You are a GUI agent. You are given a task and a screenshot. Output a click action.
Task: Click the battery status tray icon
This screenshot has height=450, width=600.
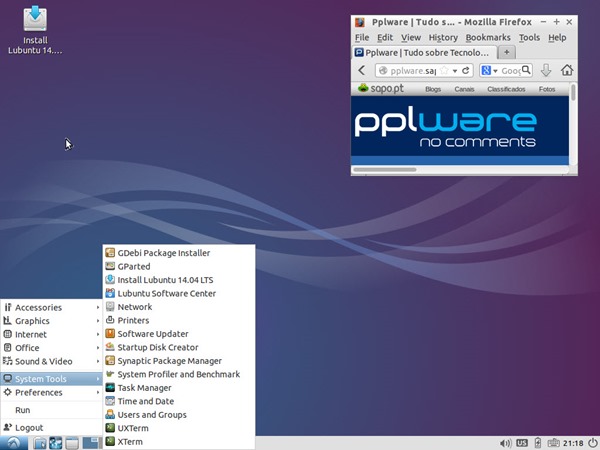tap(537, 443)
